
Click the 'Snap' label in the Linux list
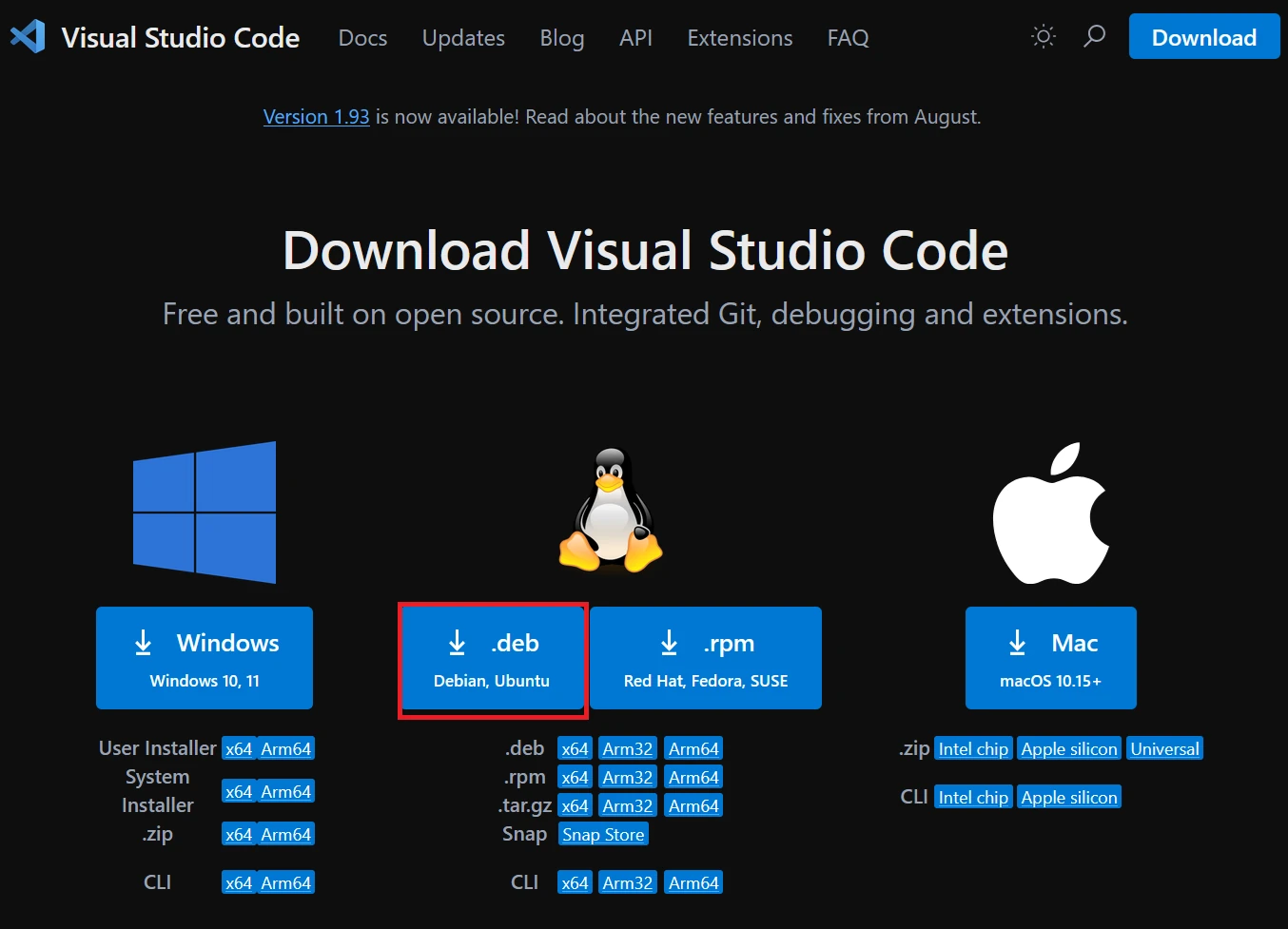(524, 835)
